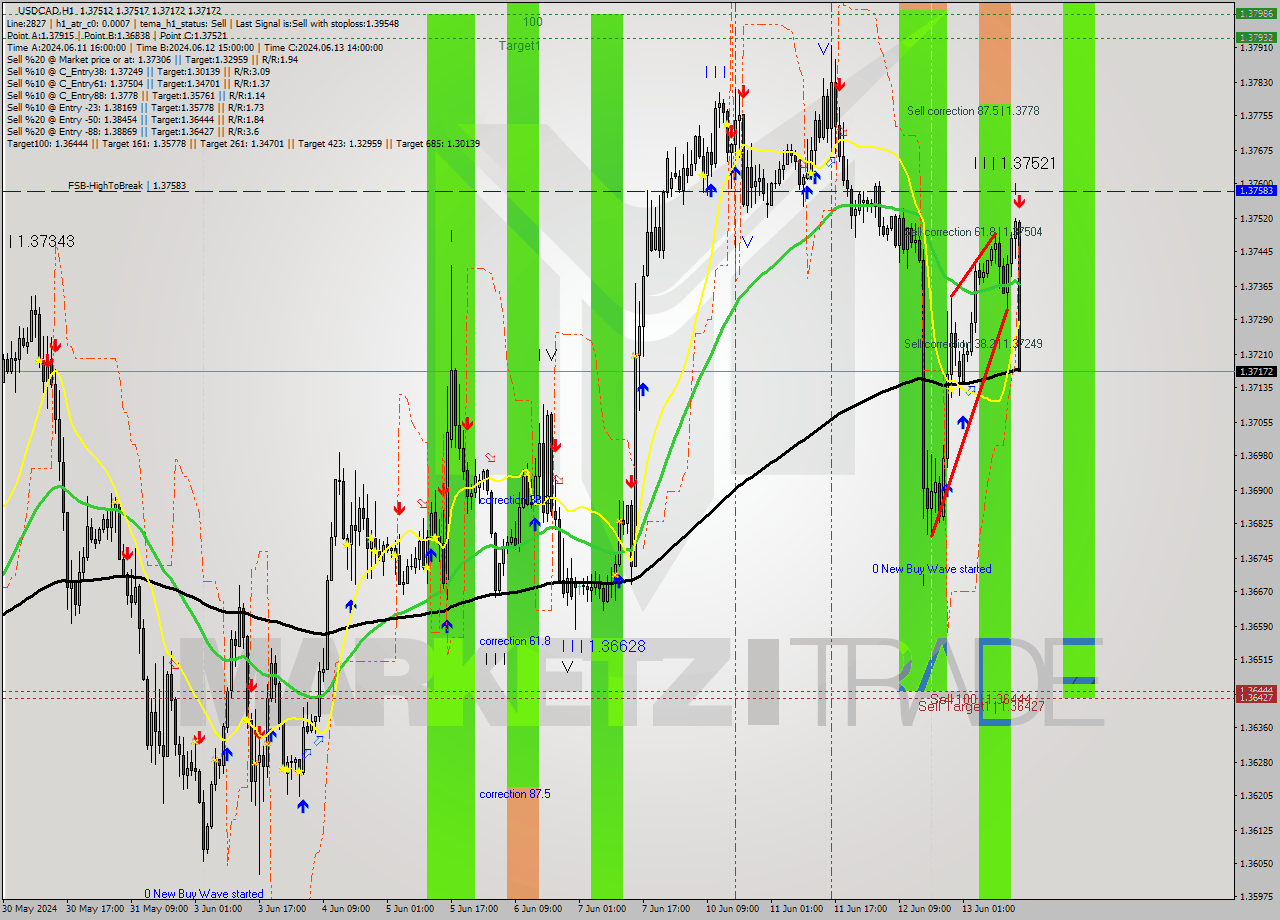The width and height of the screenshot is (1280, 920).
Task: Click the 1.36280 price scale value
Action: click(1255, 763)
